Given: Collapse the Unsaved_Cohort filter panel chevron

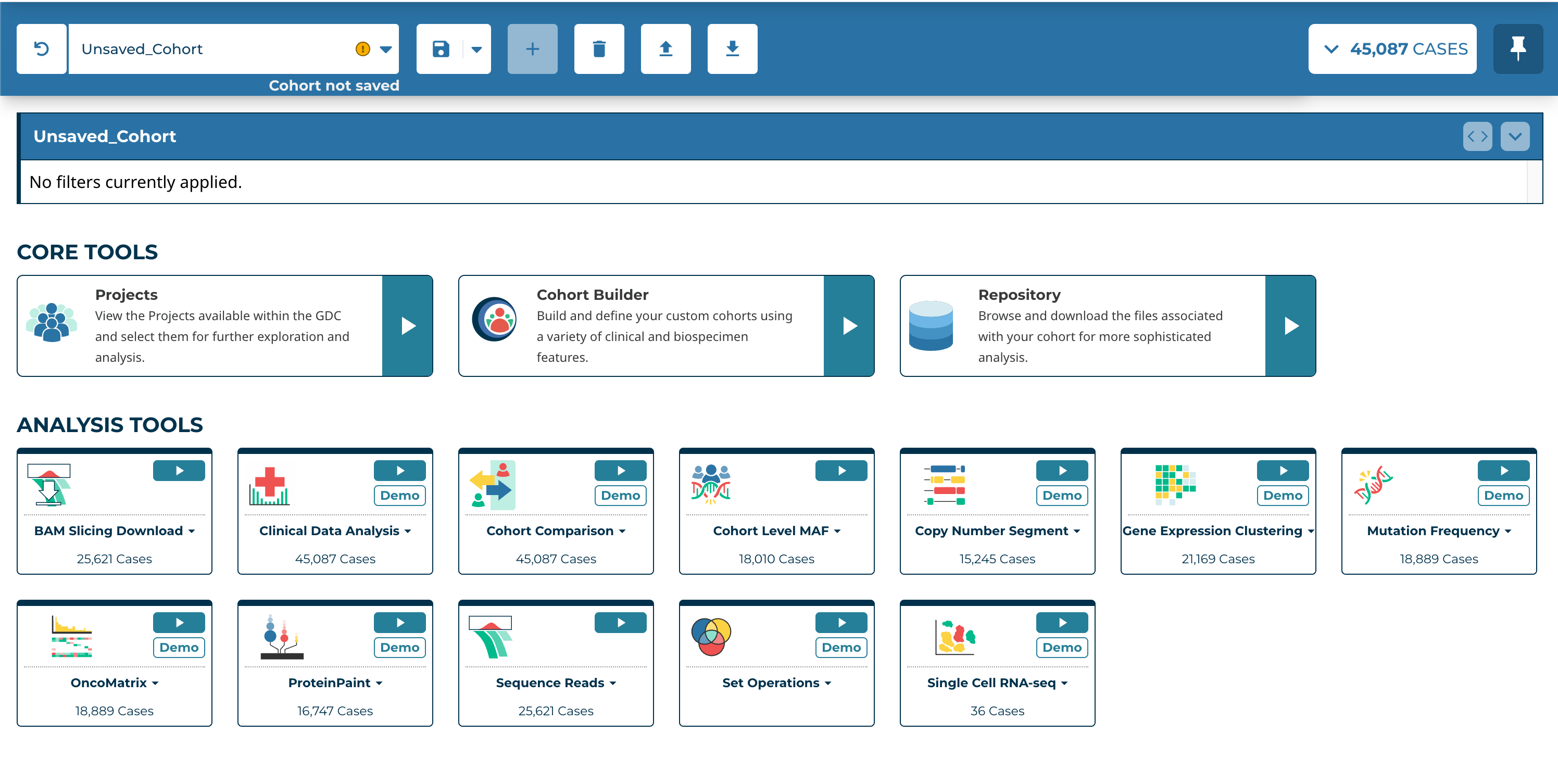Looking at the screenshot, I should (1514, 136).
